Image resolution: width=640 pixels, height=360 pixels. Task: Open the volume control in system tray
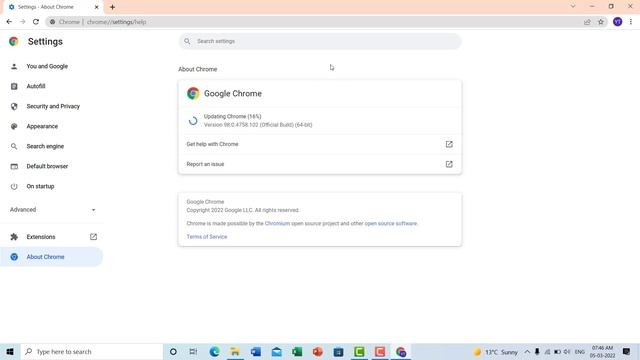point(567,351)
